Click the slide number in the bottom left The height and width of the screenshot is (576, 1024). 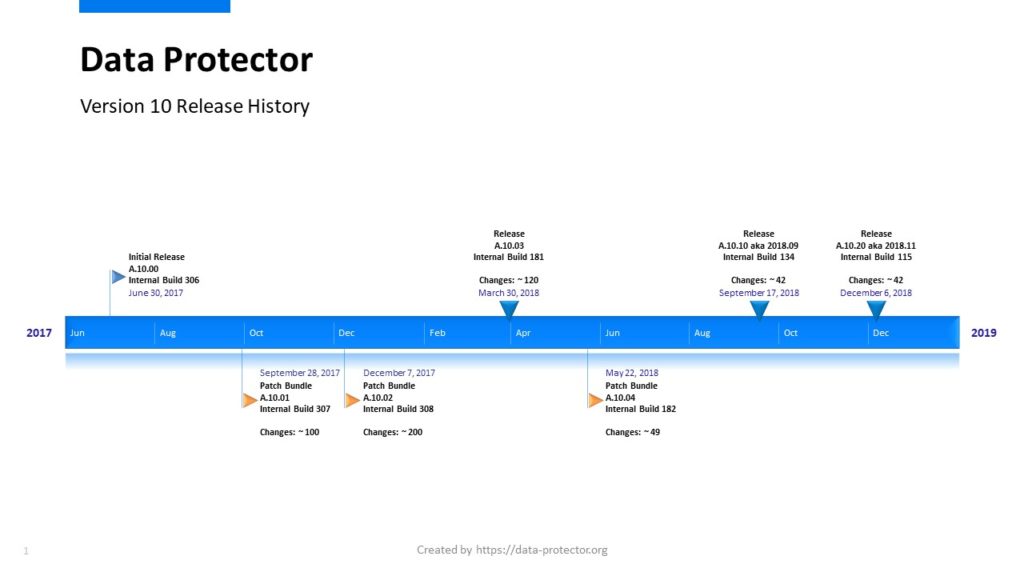(x=26, y=551)
